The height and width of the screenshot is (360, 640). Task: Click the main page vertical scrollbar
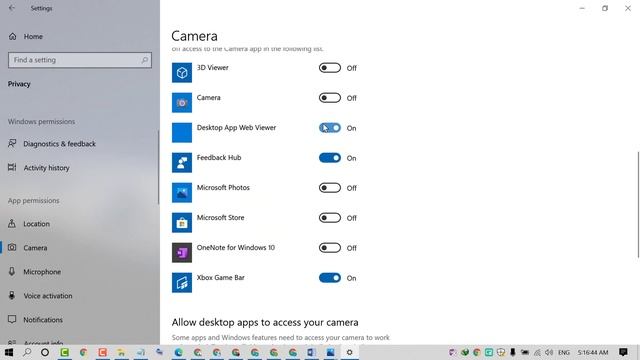[638, 204]
